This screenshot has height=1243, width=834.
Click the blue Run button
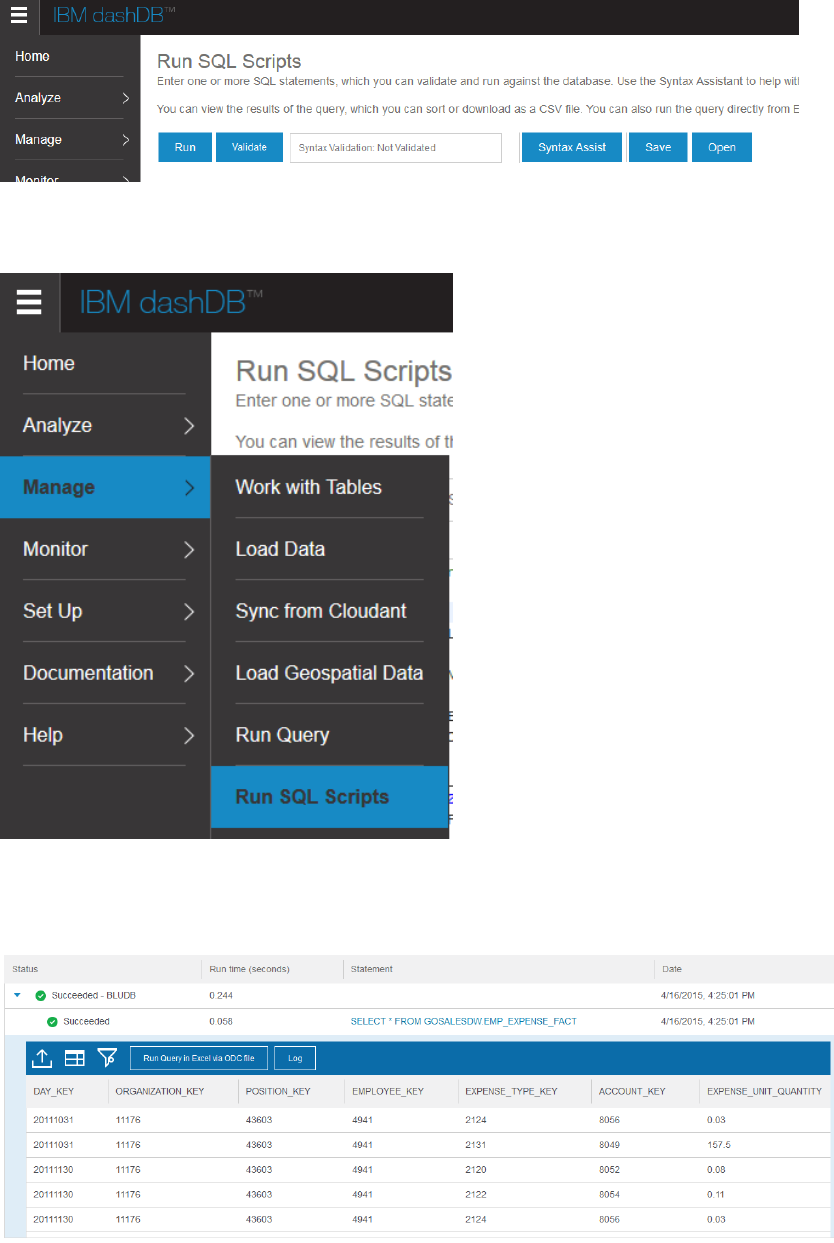[x=185, y=147]
